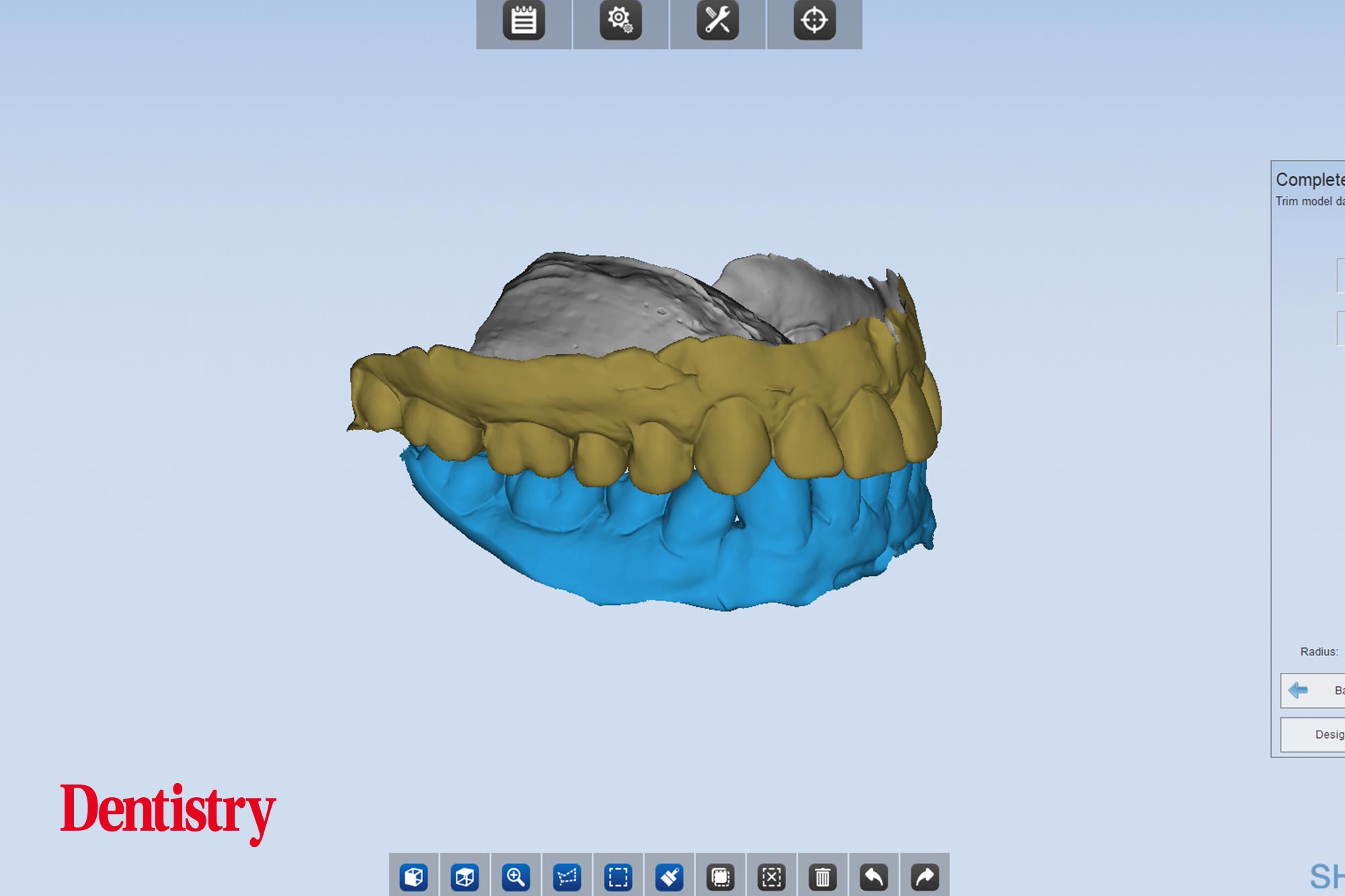Click the undo arrow icon

pyautogui.click(x=874, y=877)
